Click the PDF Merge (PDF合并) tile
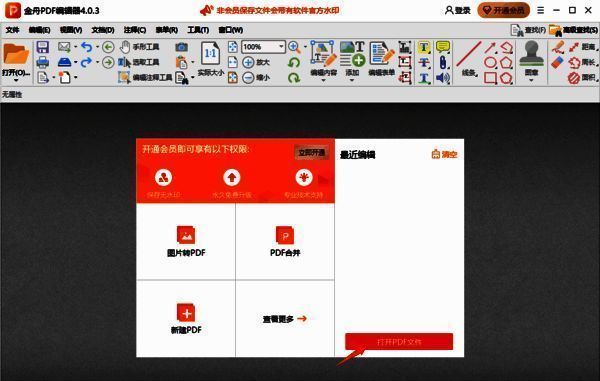The image size is (600, 381). tap(285, 242)
